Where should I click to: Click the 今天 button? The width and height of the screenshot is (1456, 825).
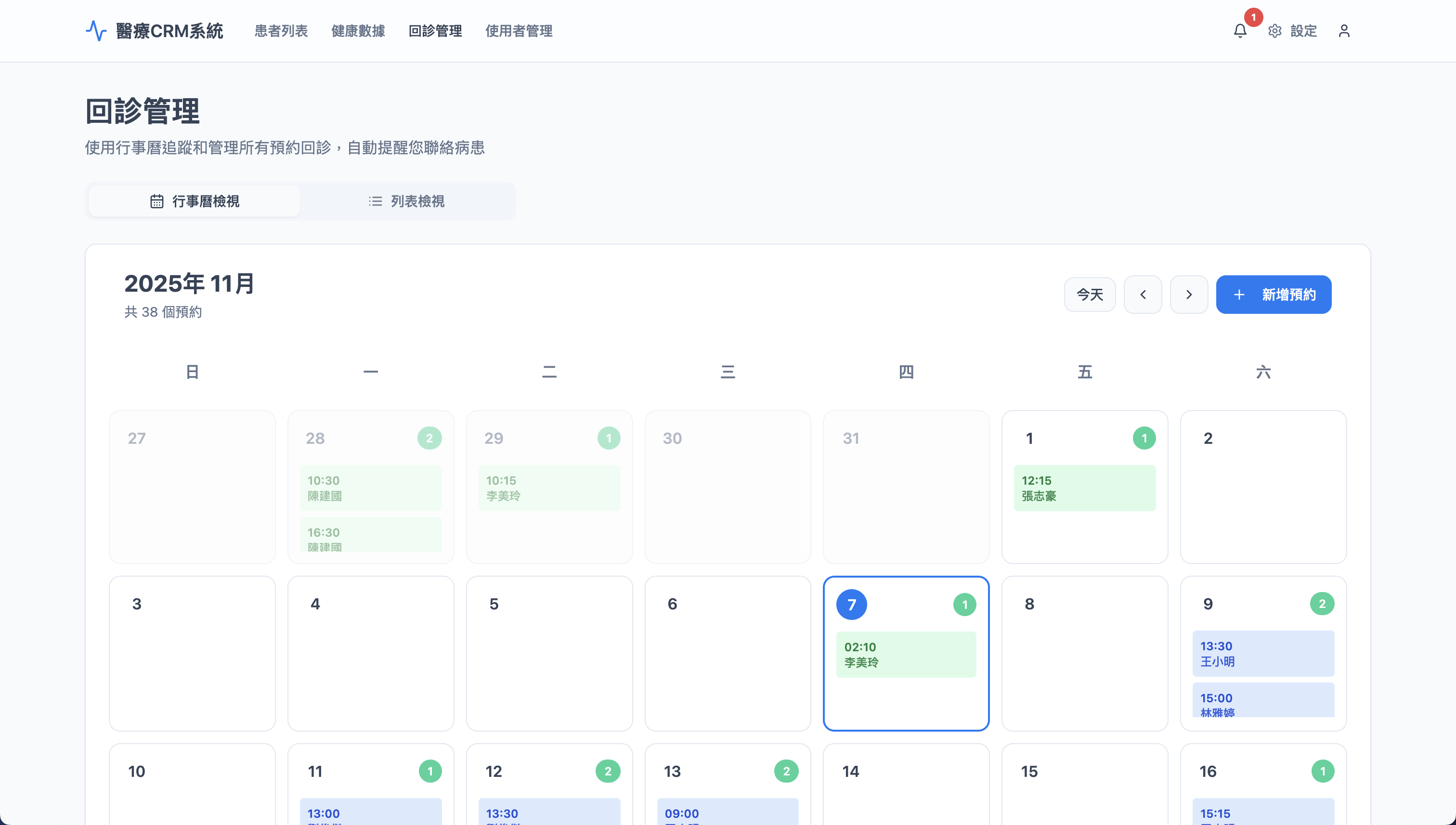(1090, 295)
